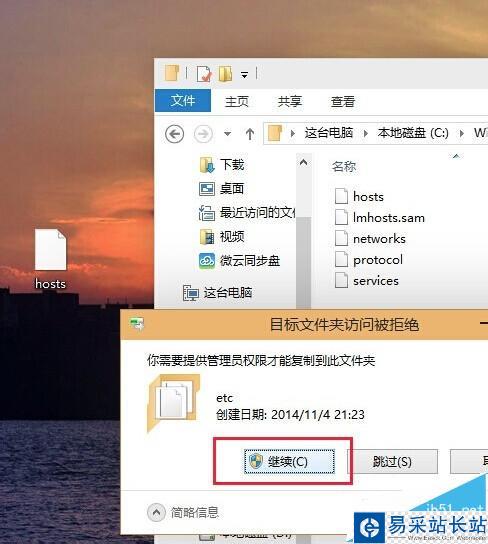
Task: Click the copy dialog title bar icon
Action: point(137,324)
